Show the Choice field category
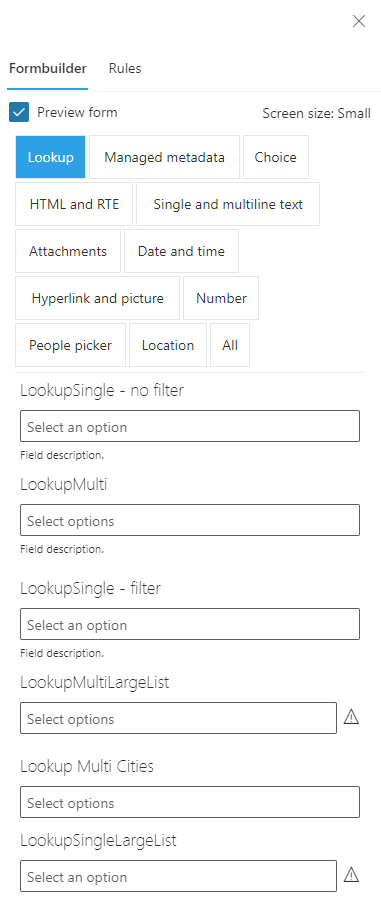 (276, 157)
